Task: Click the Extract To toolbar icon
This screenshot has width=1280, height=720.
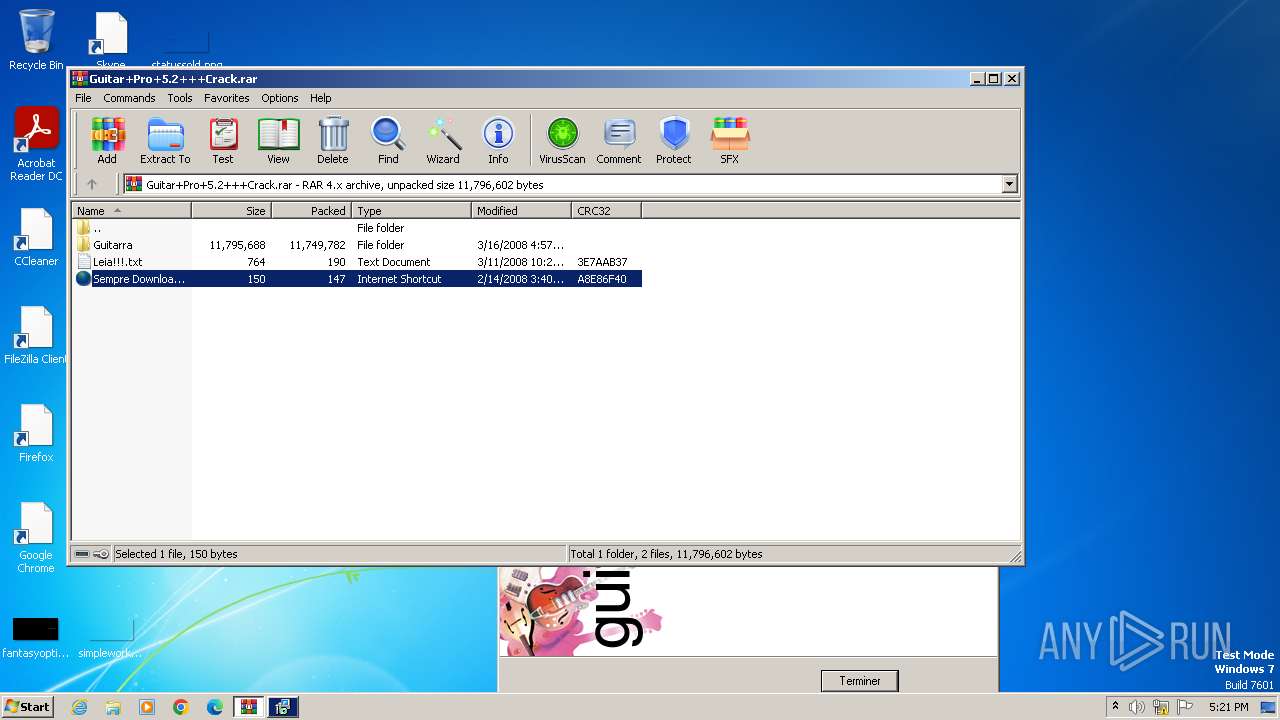Action: click(165, 141)
